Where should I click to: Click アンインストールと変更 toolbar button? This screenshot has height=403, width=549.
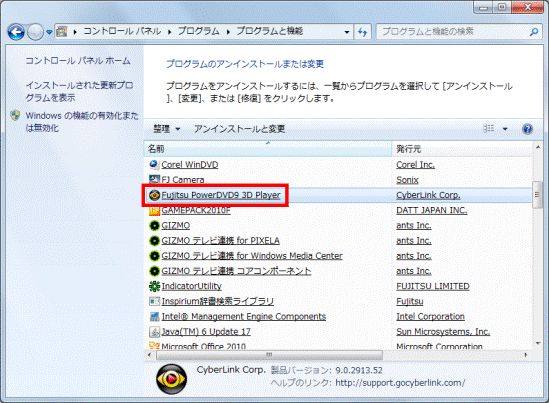coord(239,129)
